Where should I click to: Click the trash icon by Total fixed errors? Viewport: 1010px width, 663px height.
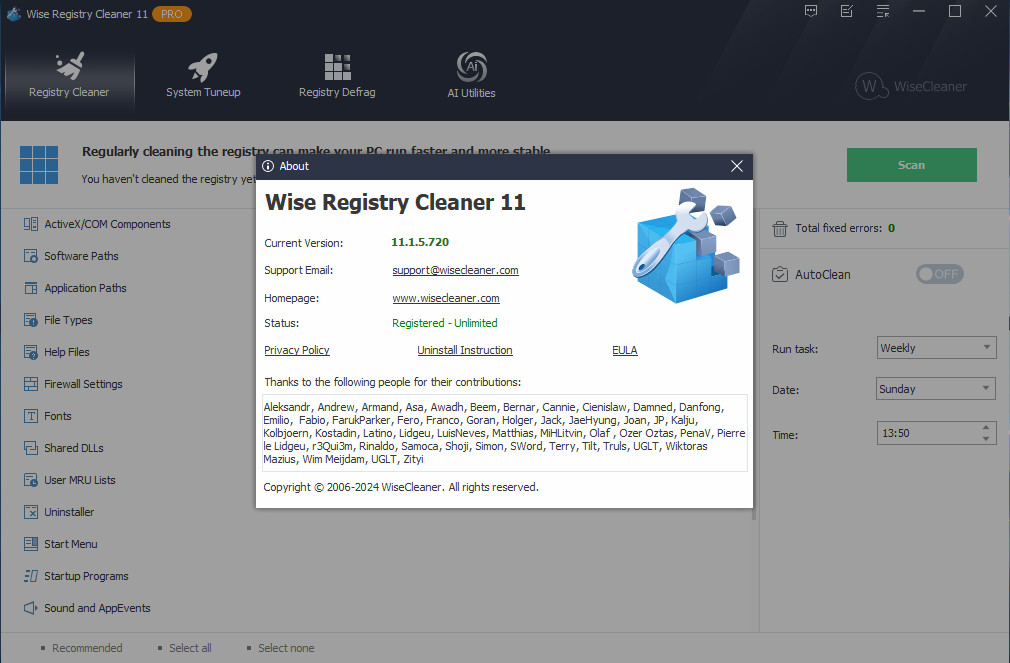pyautogui.click(x=780, y=229)
